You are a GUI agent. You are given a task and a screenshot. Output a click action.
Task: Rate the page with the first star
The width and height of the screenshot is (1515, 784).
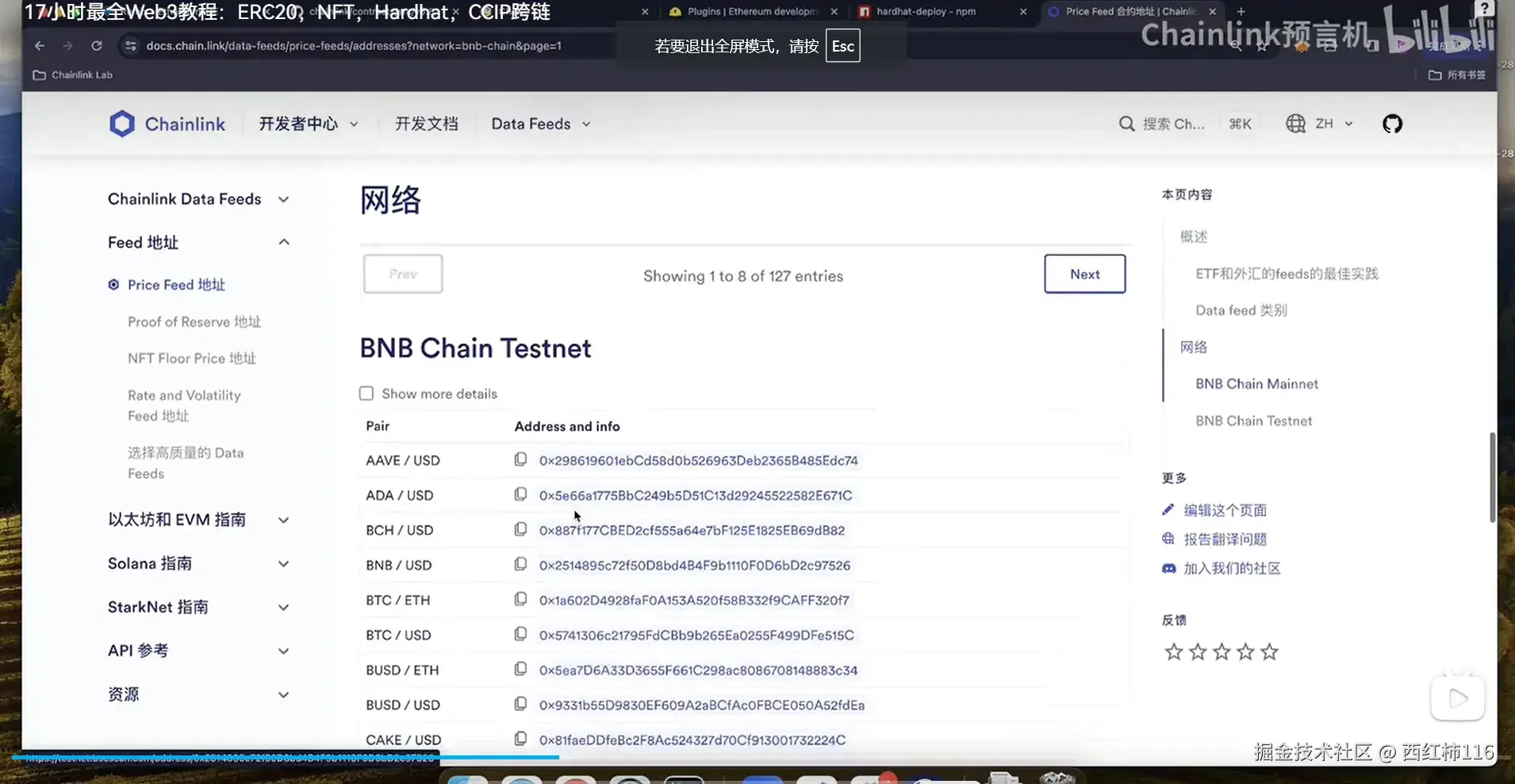click(x=1173, y=652)
